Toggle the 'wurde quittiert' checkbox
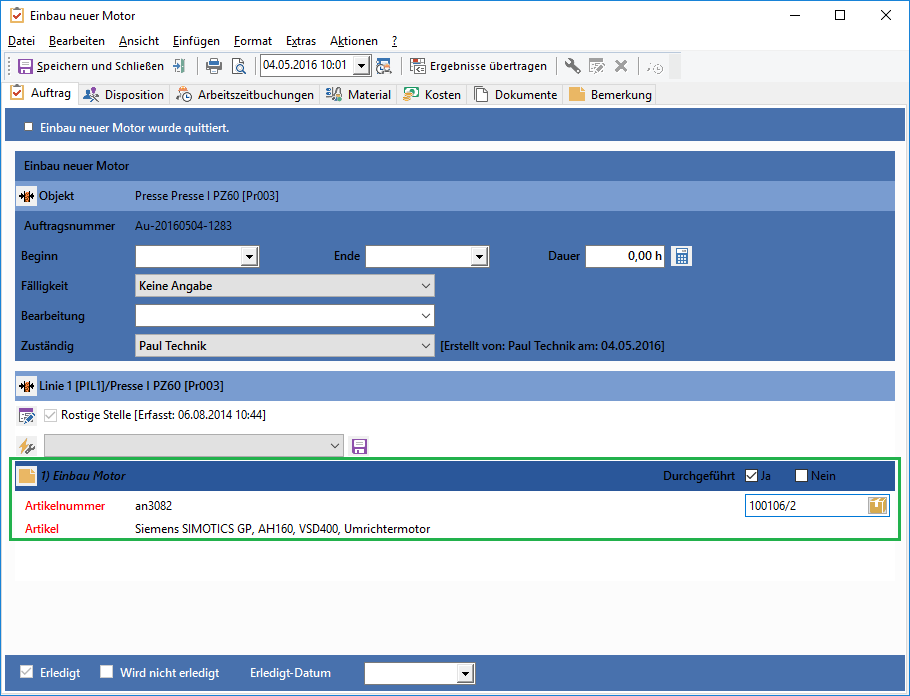Image resolution: width=910 pixels, height=696 pixels. pyautogui.click(x=28, y=127)
